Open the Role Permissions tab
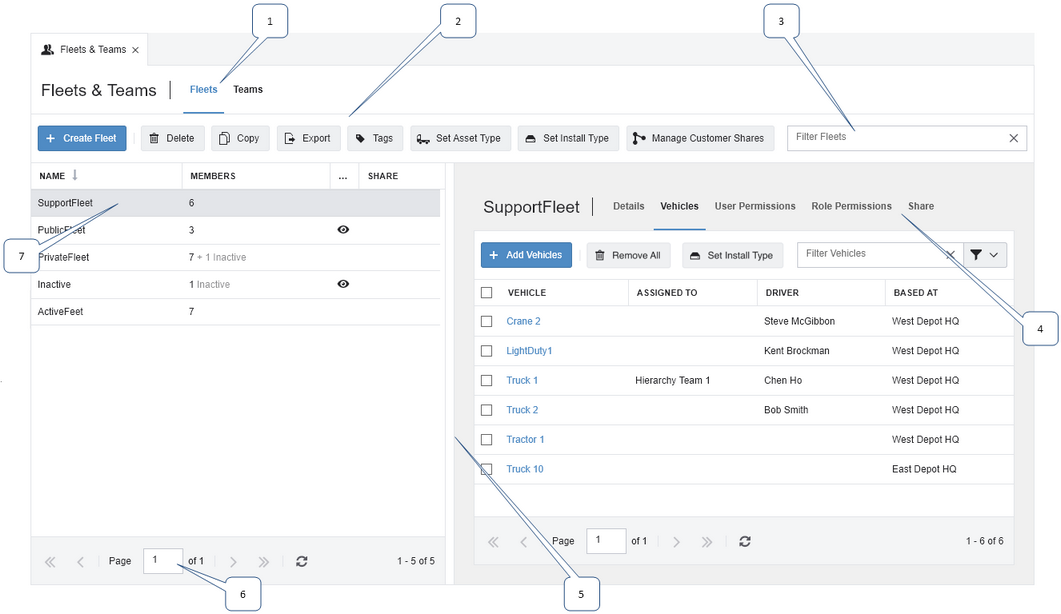The image size is (1061, 614). pos(851,206)
